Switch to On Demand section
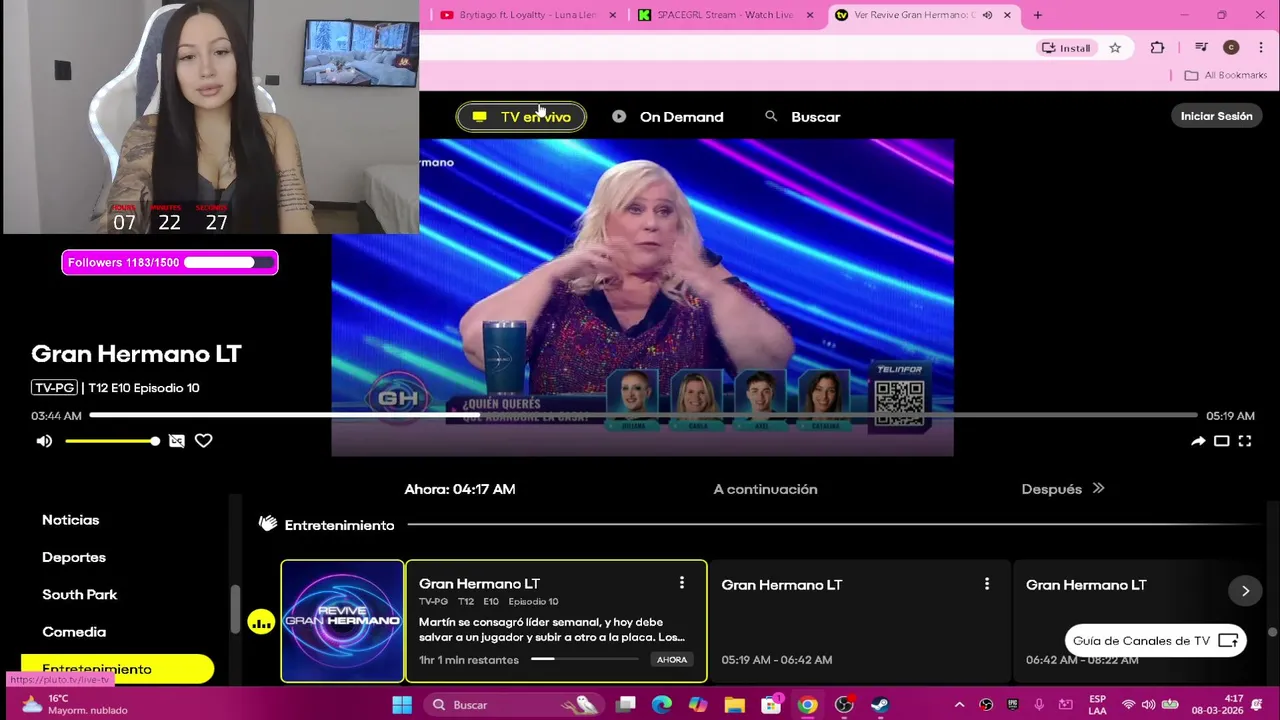This screenshot has width=1280, height=720. click(668, 117)
